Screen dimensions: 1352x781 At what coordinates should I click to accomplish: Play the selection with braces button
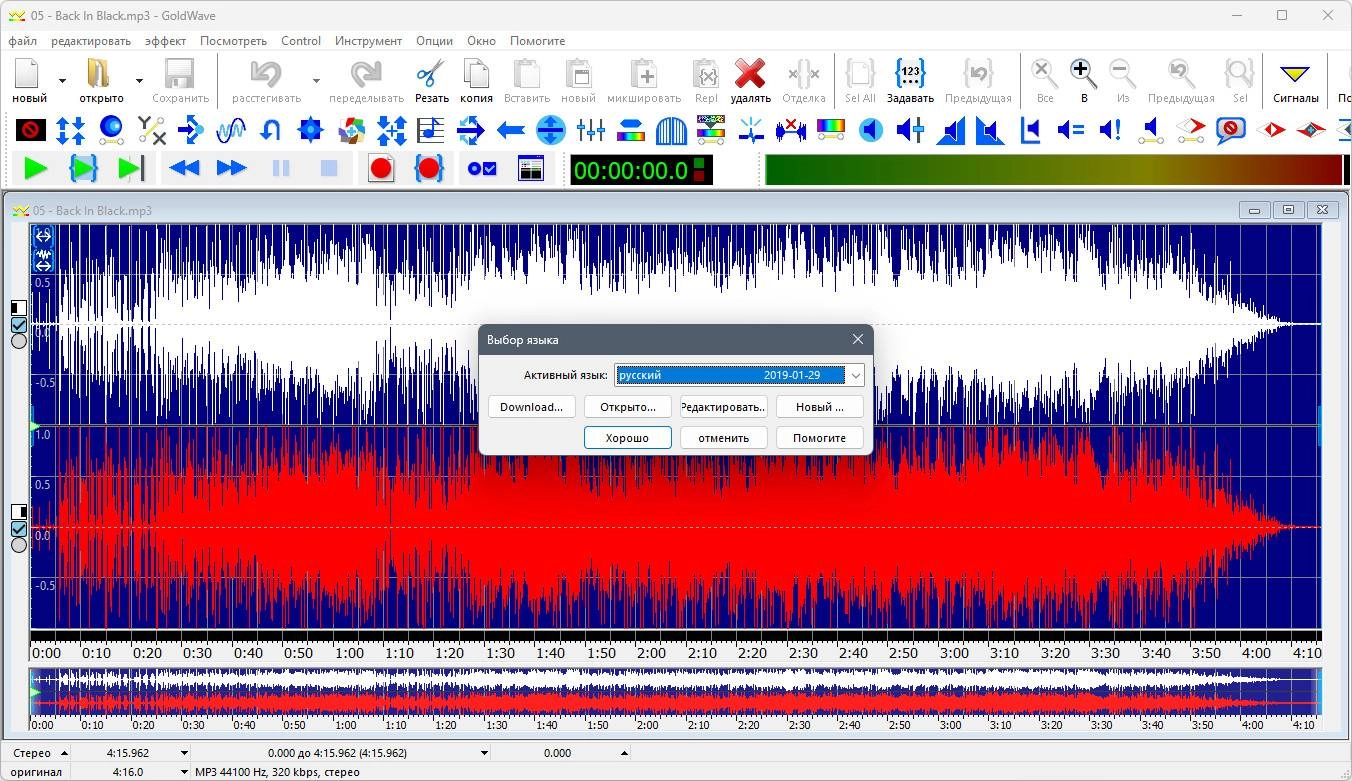[x=83, y=169]
